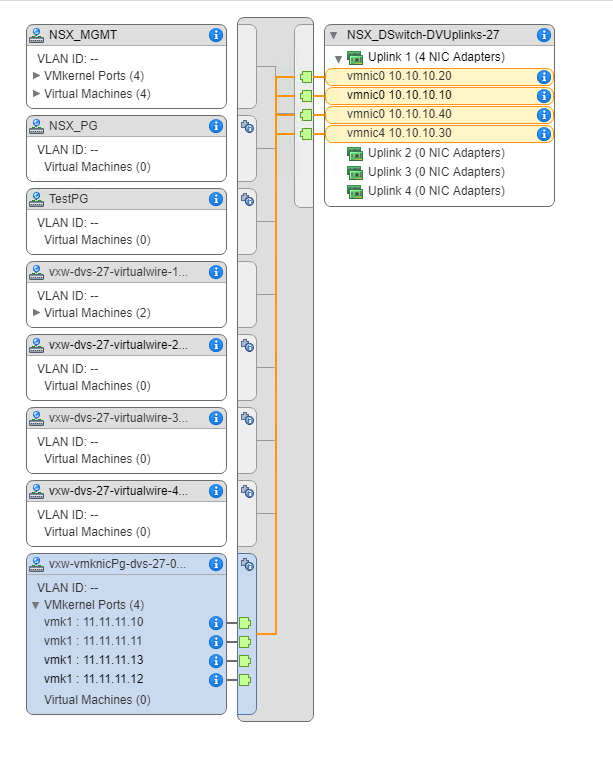Open info for vxw-vmknicPg-dvs-27-0 port group
The image size is (613, 775).
click(216, 564)
